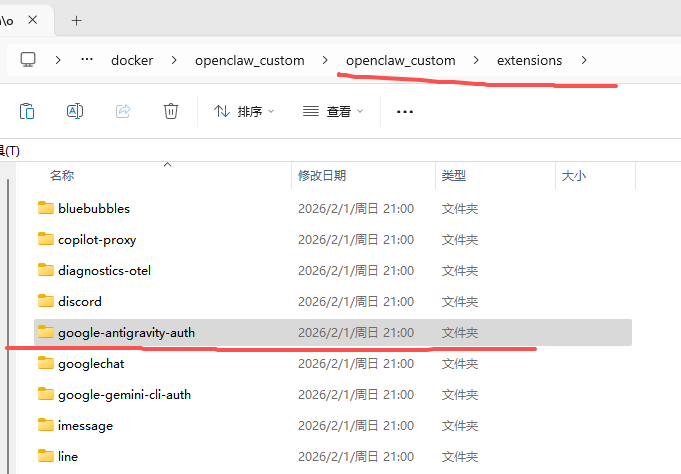
Task: Expand the chevron just before the extensions breadcrumb
Action: (x=476, y=60)
